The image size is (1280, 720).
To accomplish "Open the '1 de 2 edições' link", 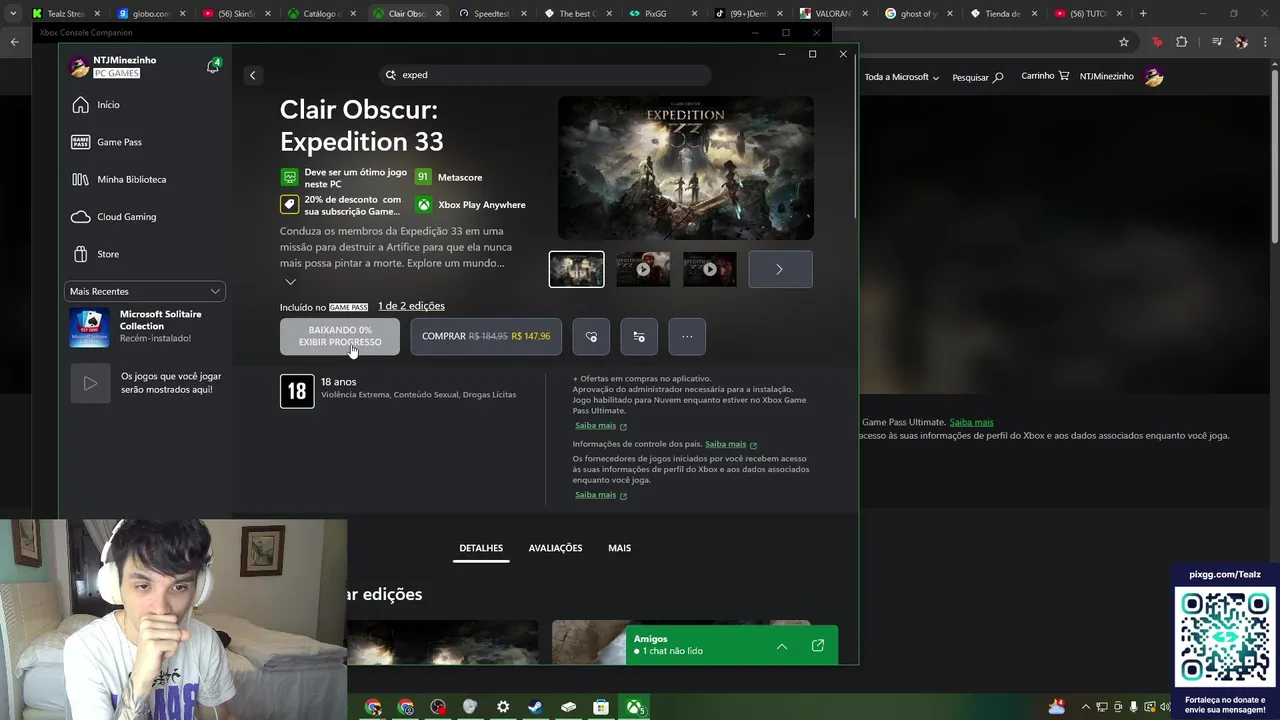I will [x=411, y=306].
